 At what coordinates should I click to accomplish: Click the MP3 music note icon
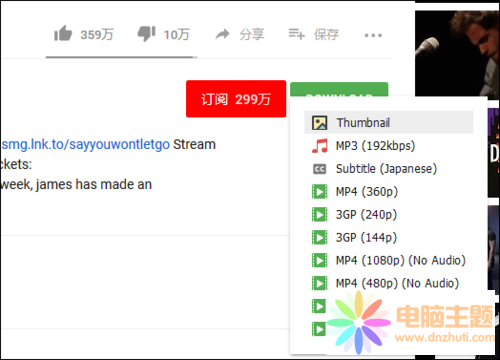coord(319,146)
